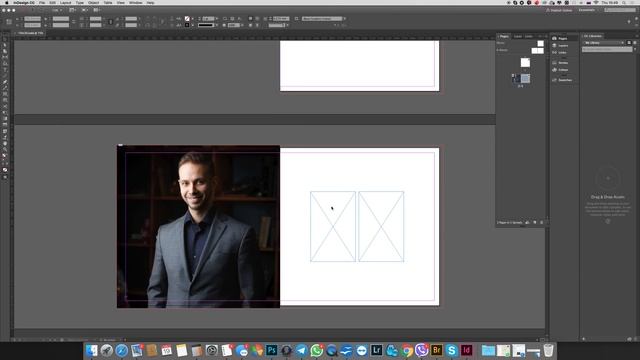Image resolution: width=640 pixels, height=360 pixels.
Task: Open the Window menu
Action: click(136, 2)
